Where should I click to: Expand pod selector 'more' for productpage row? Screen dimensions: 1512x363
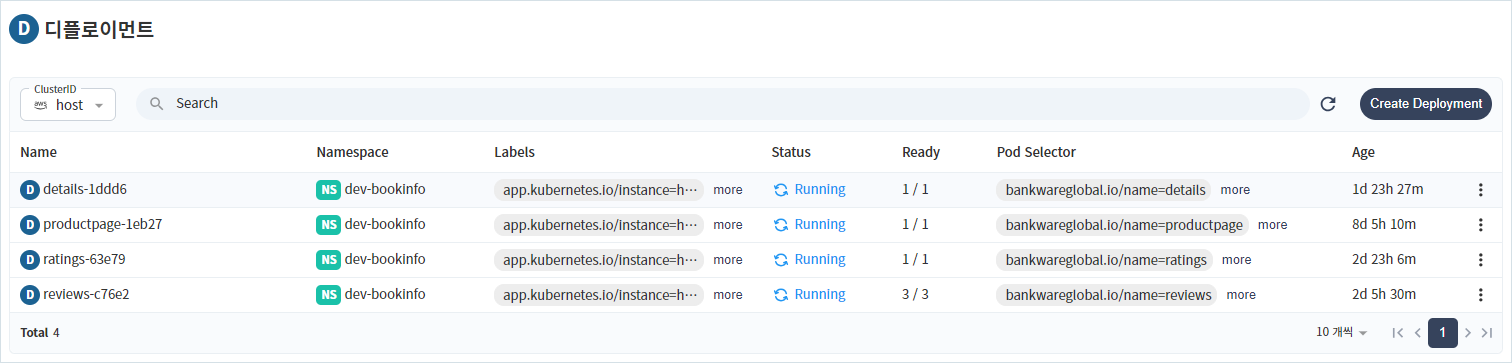1272,224
